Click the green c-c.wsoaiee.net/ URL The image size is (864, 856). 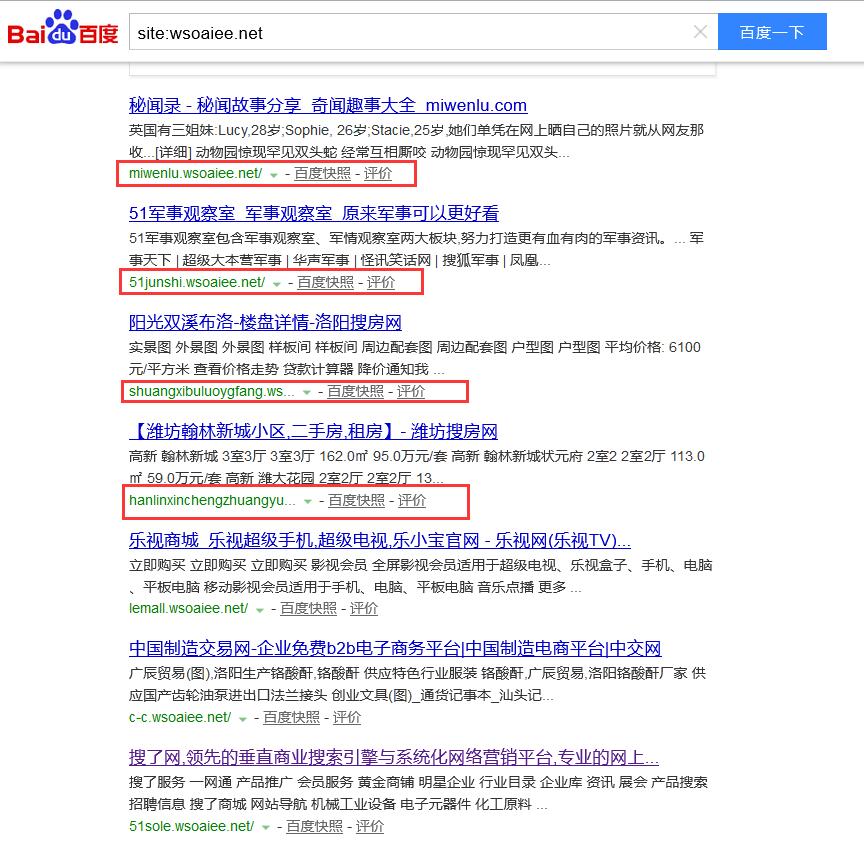click(180, 718)
